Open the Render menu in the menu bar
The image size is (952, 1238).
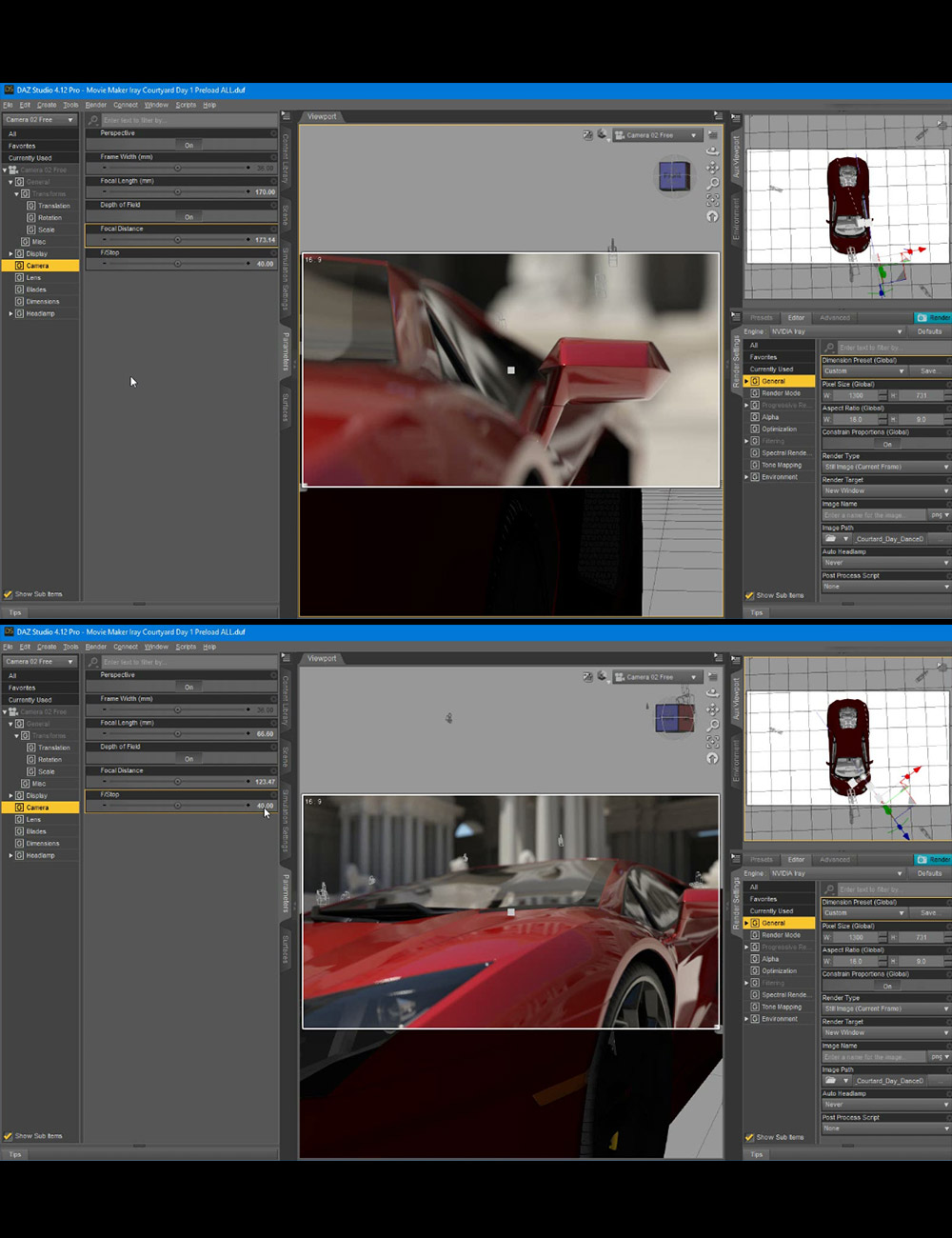tap(94, 105)
